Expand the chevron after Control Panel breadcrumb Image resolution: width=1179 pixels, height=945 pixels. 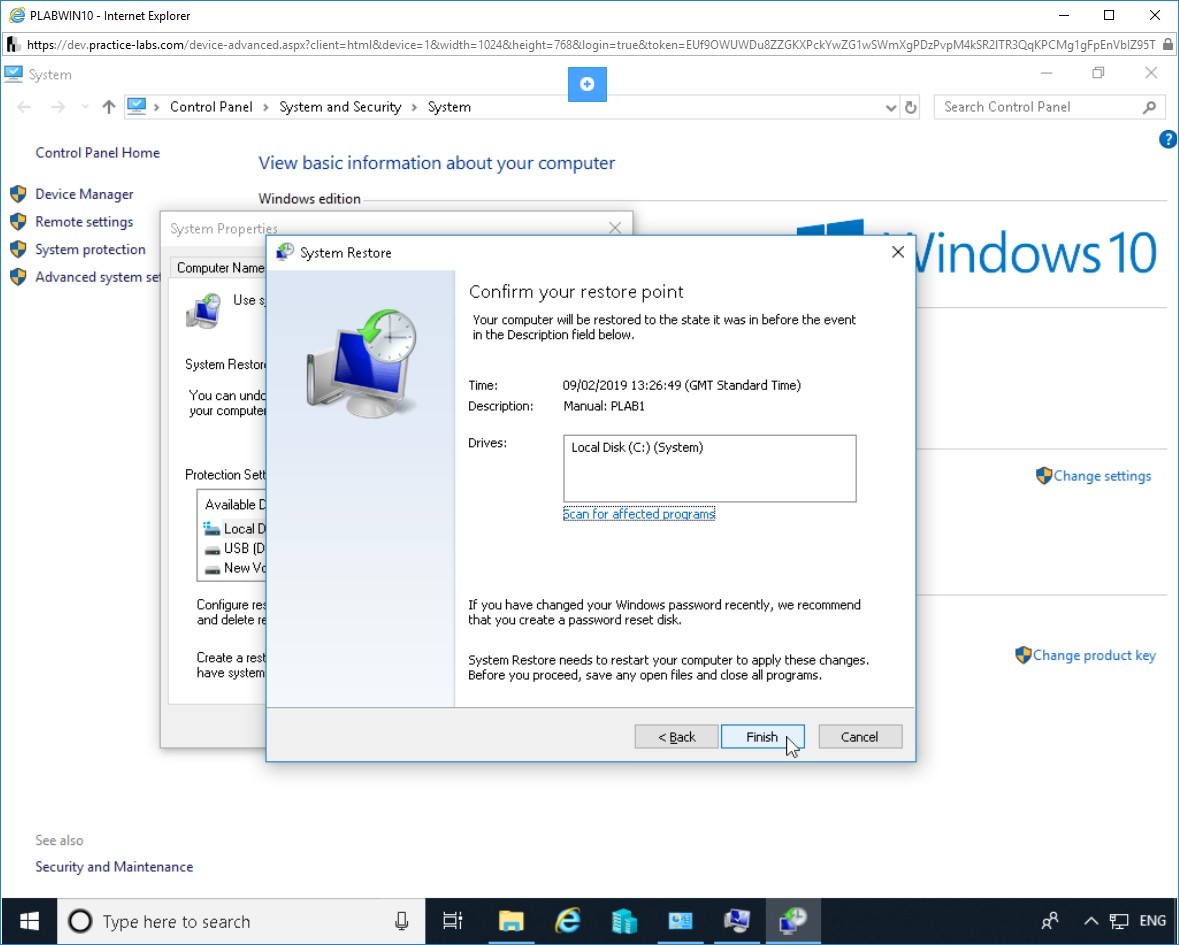[266, 108]
